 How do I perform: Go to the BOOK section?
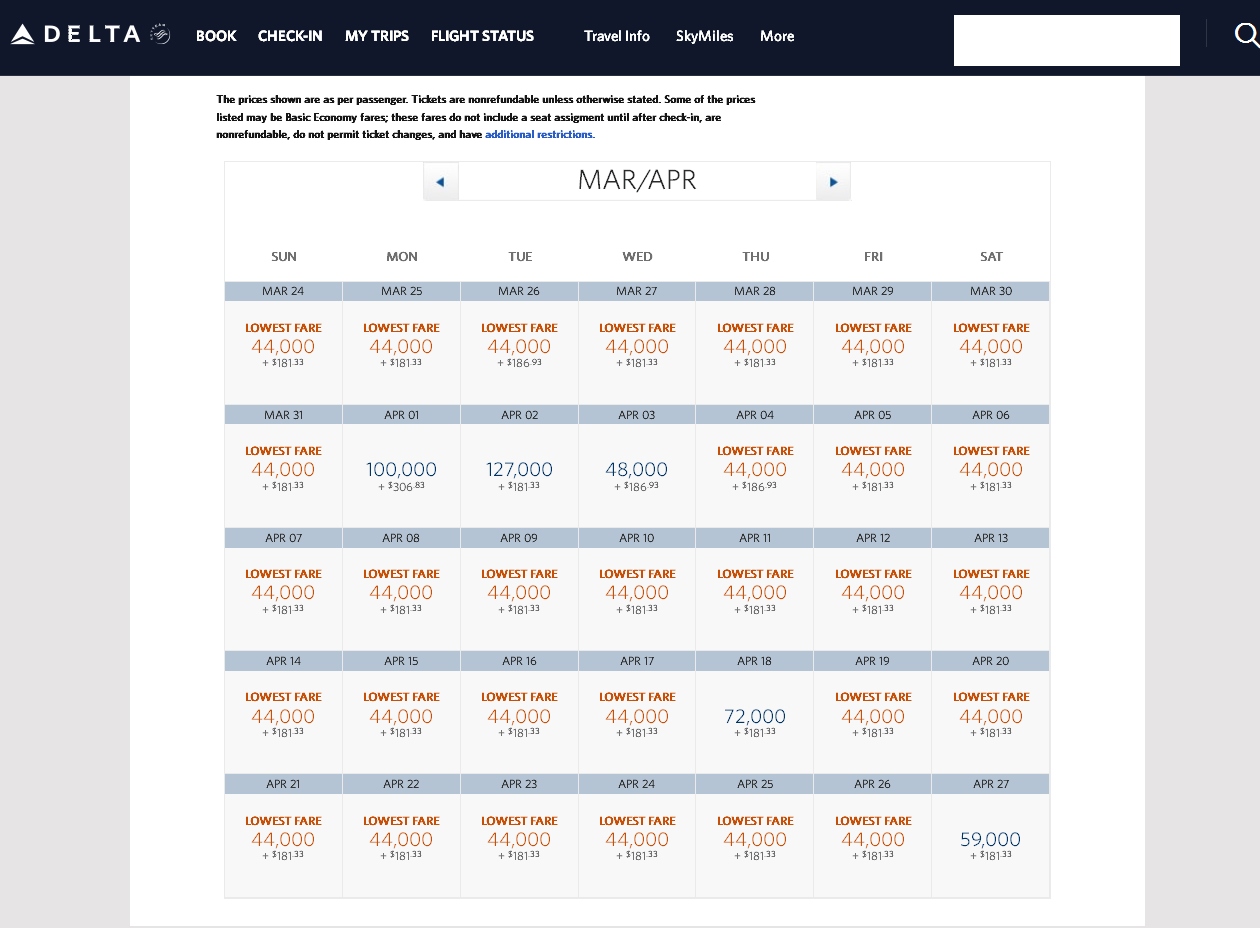click(x=216, y=36)
